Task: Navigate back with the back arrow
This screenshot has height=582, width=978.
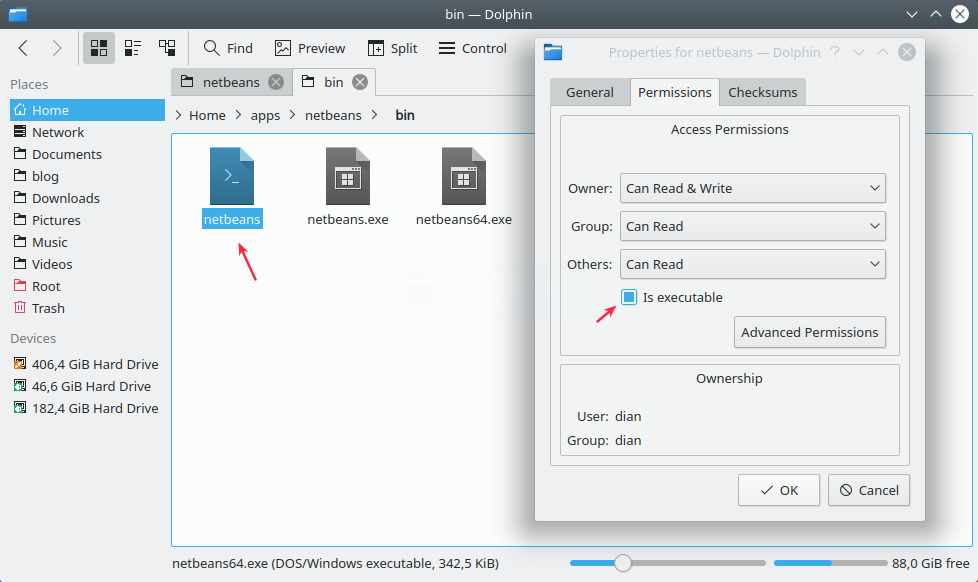Action: click(23, 47)
